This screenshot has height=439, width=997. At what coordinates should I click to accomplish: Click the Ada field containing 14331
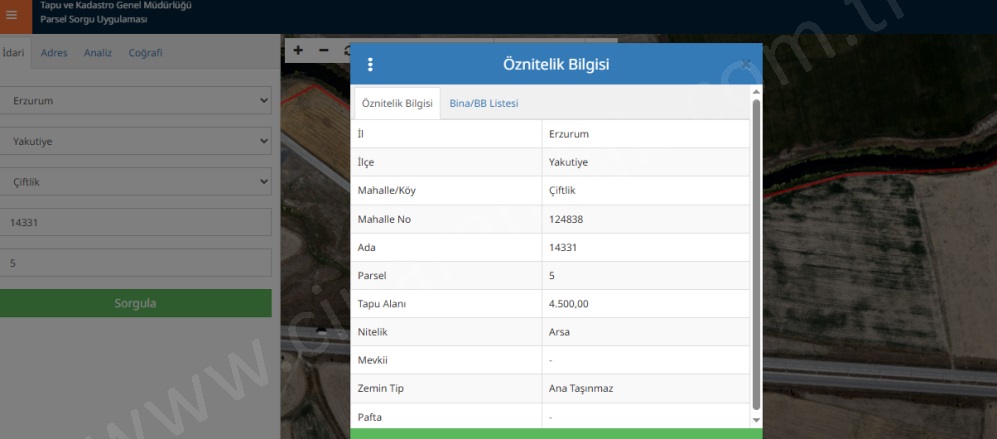pos(136,223)
